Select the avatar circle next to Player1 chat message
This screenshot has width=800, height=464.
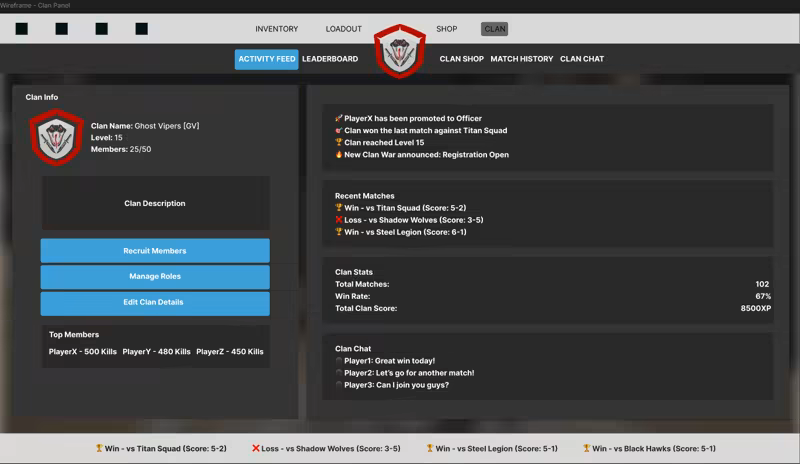[339, 361]
